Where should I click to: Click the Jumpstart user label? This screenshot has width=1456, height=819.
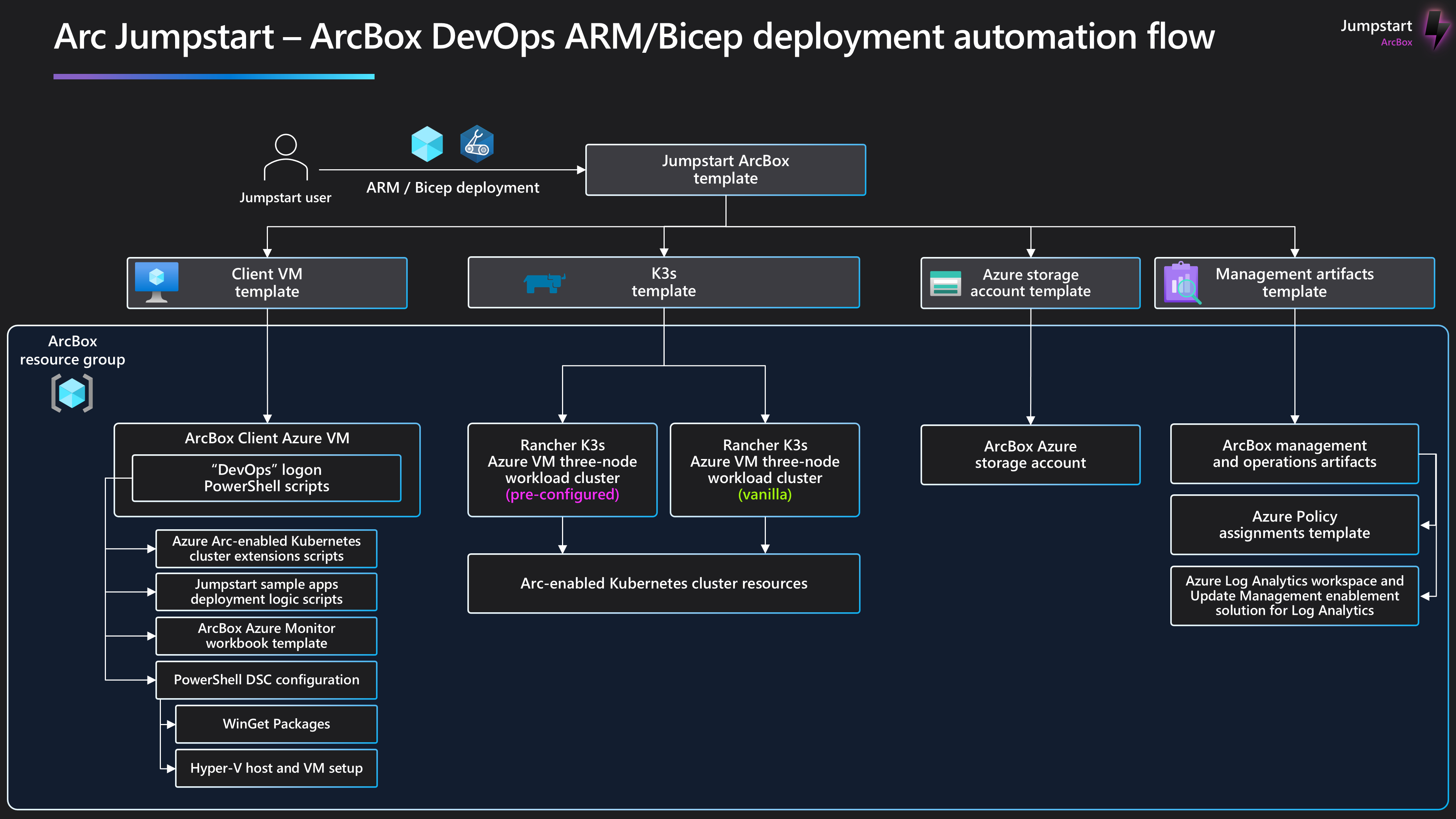pos(285,198)
